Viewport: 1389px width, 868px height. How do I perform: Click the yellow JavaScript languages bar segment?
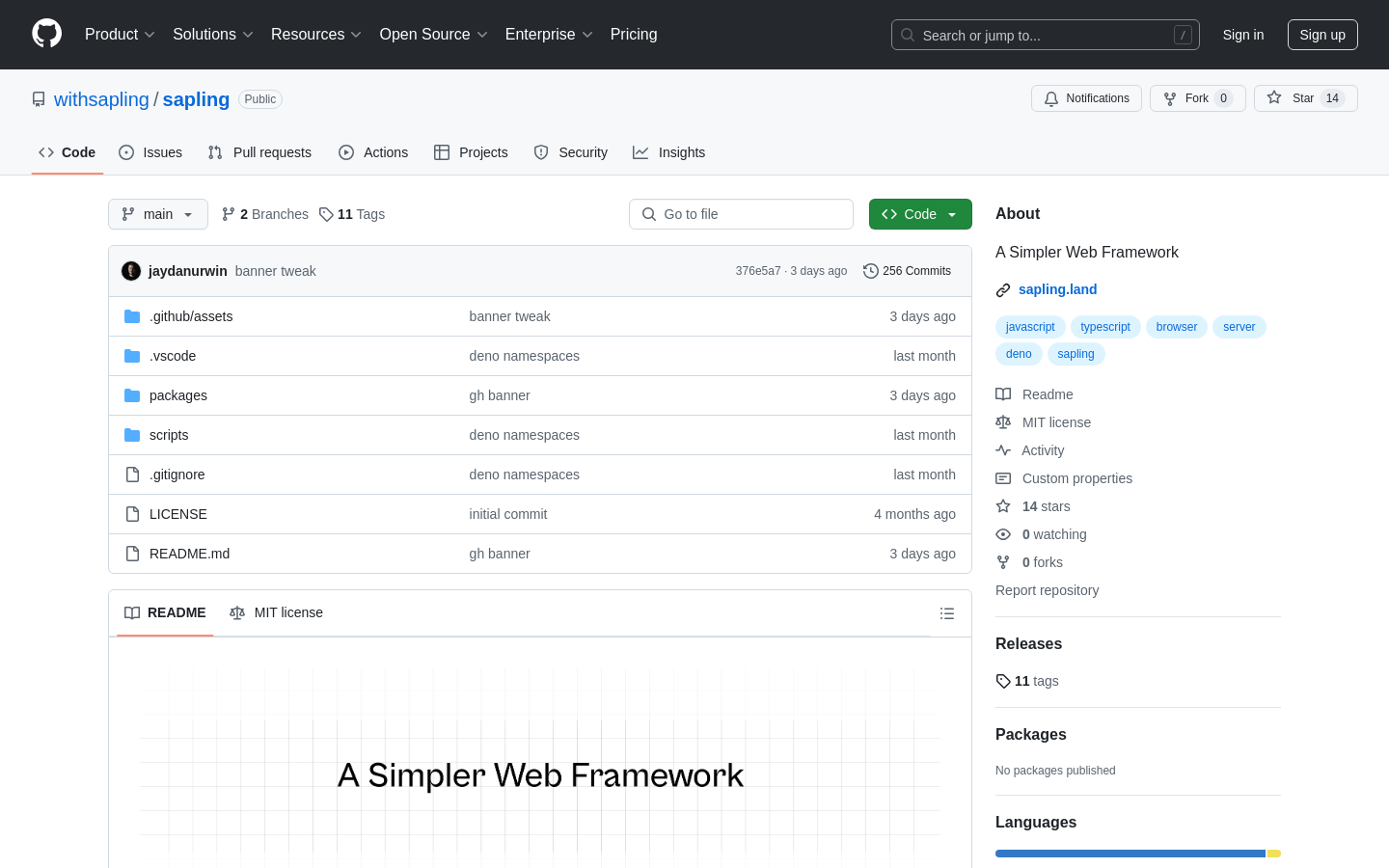click(1274, 854)
